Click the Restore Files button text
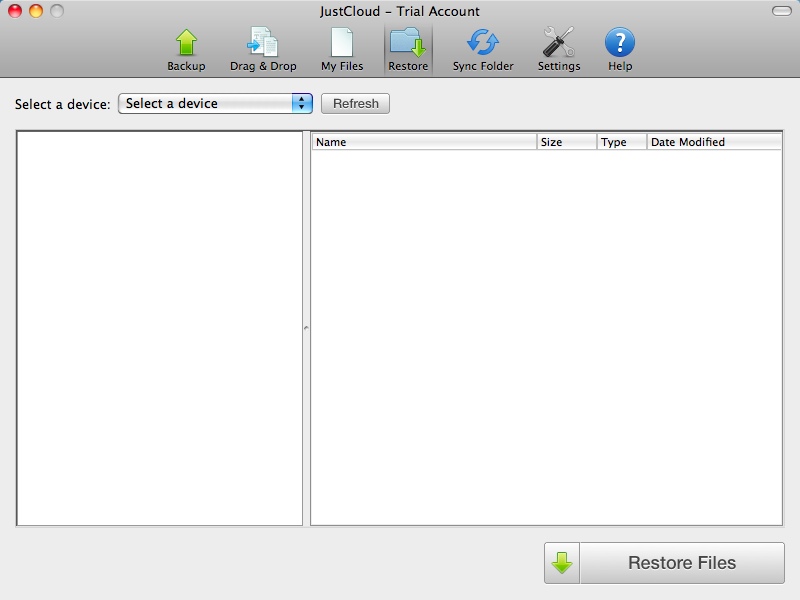This screenshot has height=600, width=800. [x=682, y=563]
